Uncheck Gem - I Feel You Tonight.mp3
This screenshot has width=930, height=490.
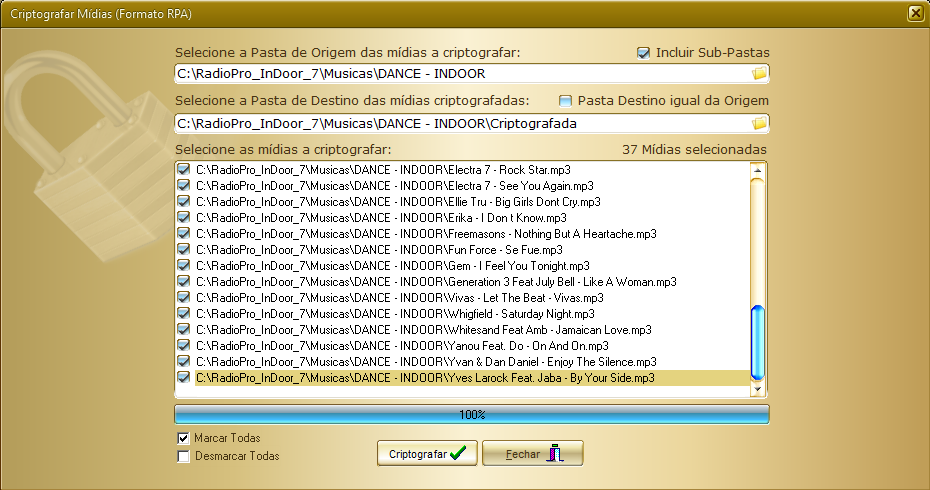click(184, 266)
